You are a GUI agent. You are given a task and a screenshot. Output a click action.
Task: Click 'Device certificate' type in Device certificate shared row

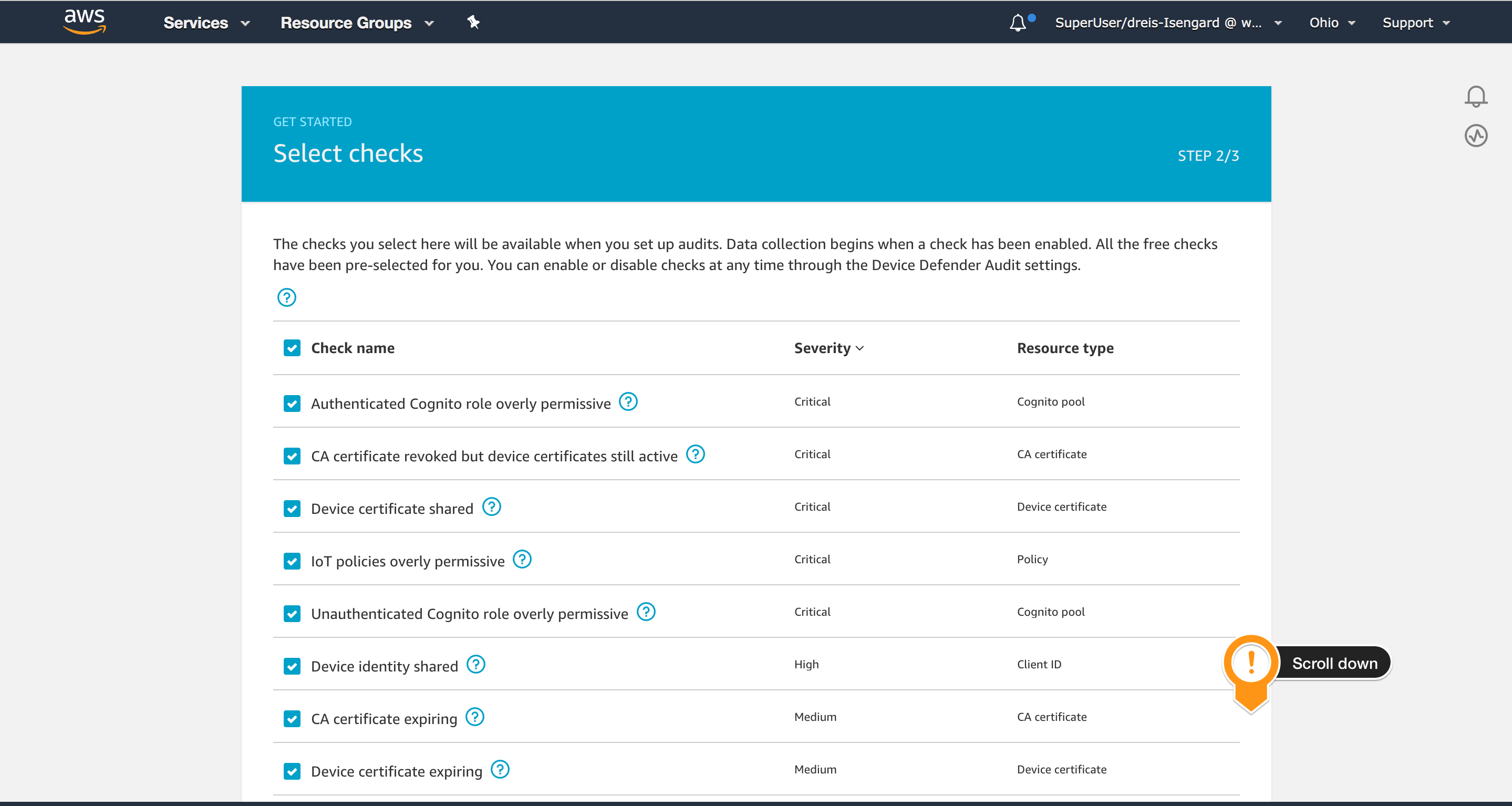(x=1062, y=506)
